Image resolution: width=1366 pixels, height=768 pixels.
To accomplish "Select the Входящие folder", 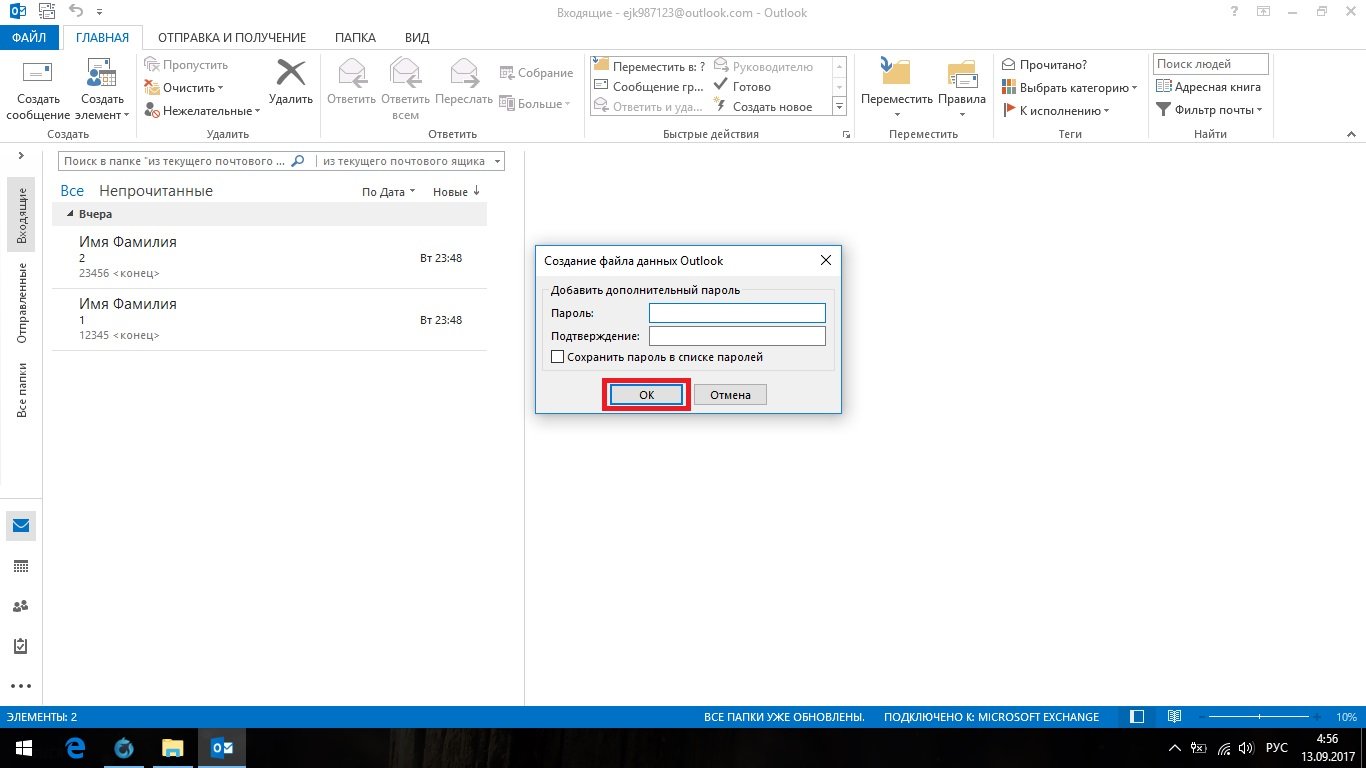I will (21, 215).
